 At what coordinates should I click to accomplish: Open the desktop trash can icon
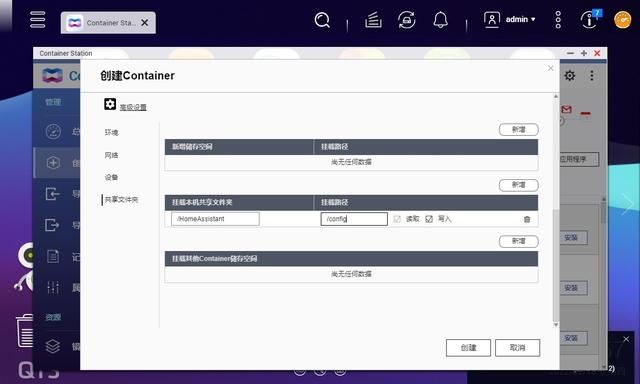click(x=25, y=331)
